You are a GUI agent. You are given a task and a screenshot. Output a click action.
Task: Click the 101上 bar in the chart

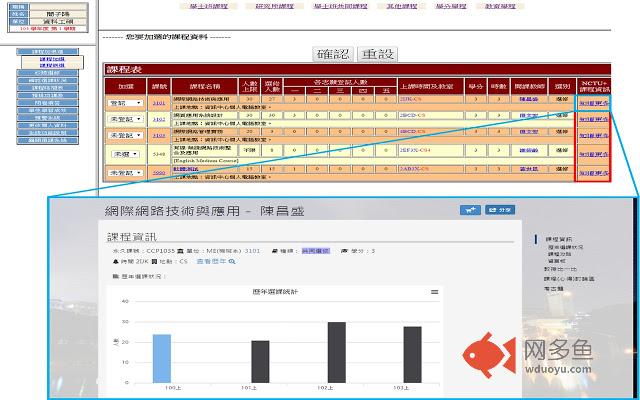[260, 362]
